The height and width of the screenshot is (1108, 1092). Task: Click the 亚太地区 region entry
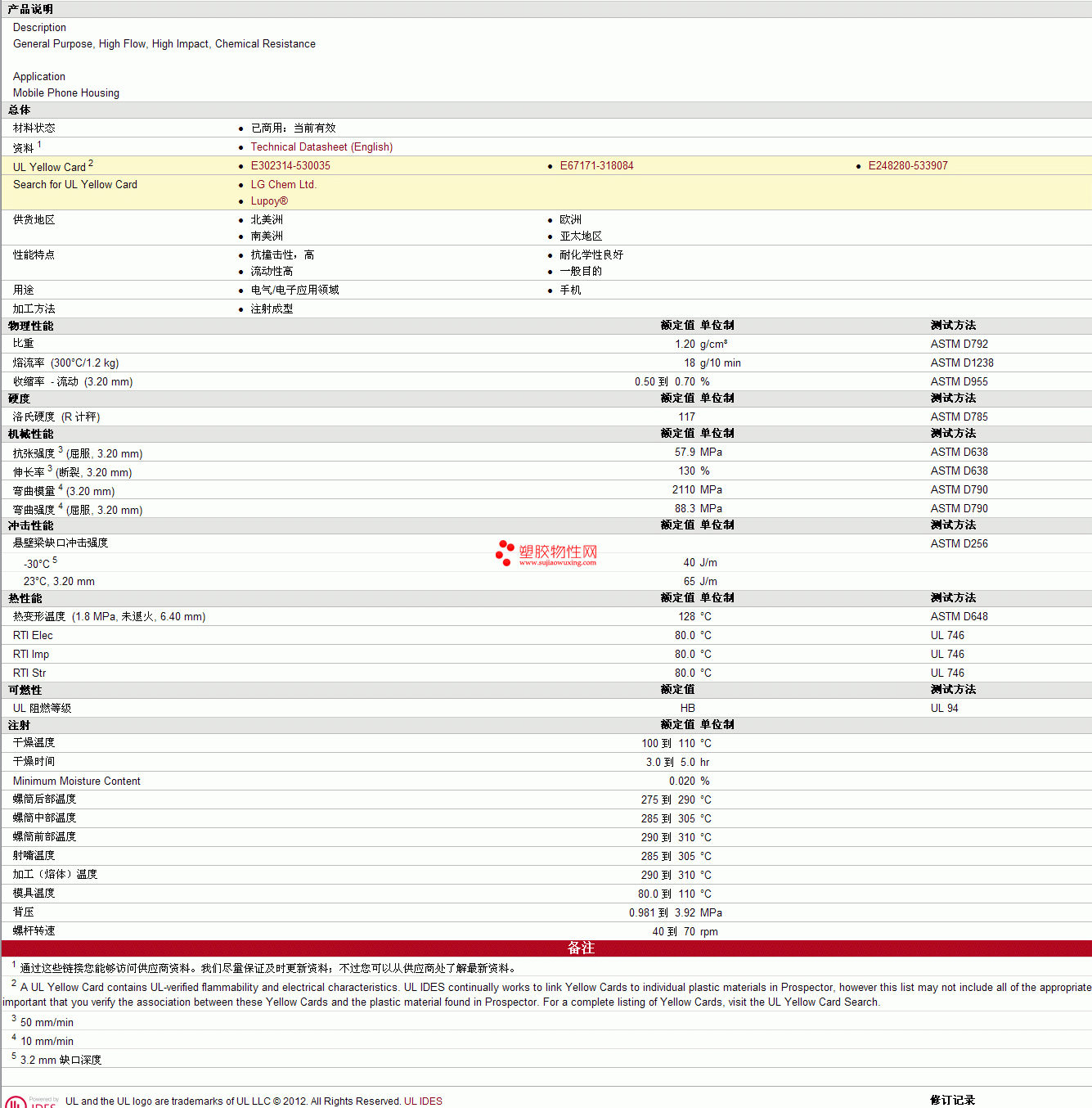pos(581,236)
